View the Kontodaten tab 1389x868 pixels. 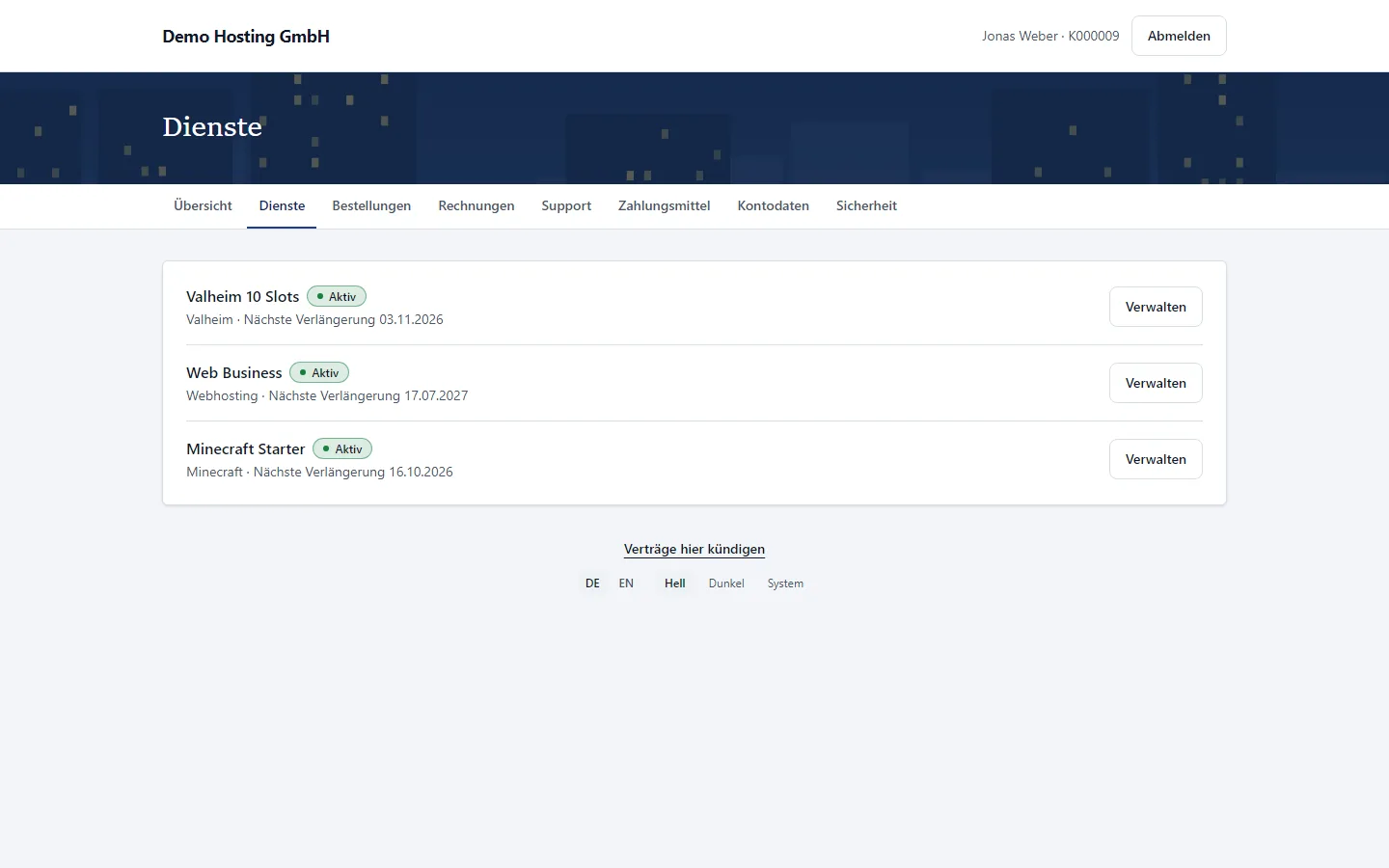coord(774,205)
